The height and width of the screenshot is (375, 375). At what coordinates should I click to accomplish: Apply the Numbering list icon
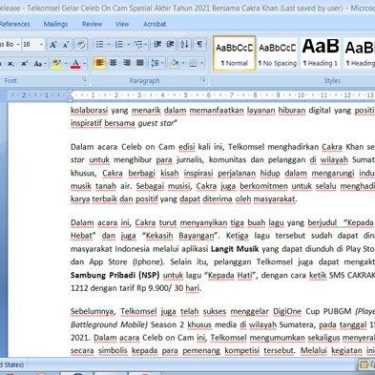[x=119, y=44]
